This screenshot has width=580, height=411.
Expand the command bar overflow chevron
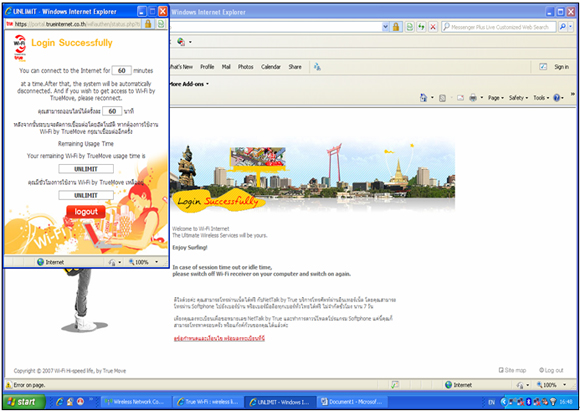(573, 94)
